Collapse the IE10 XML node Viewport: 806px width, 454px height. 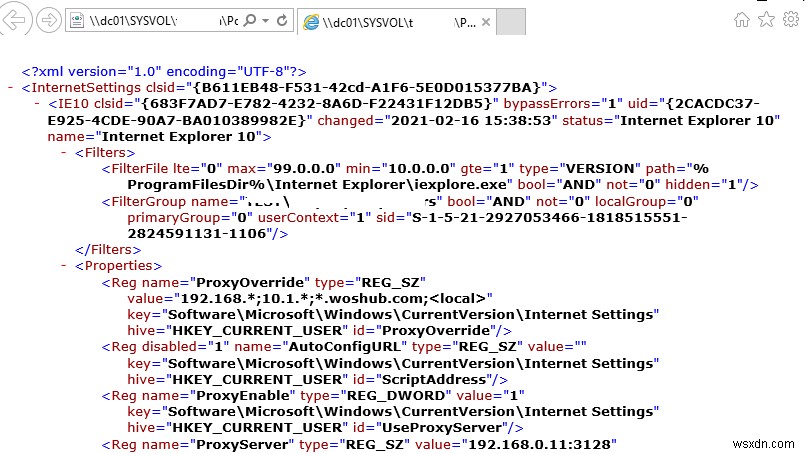[37, 103]
